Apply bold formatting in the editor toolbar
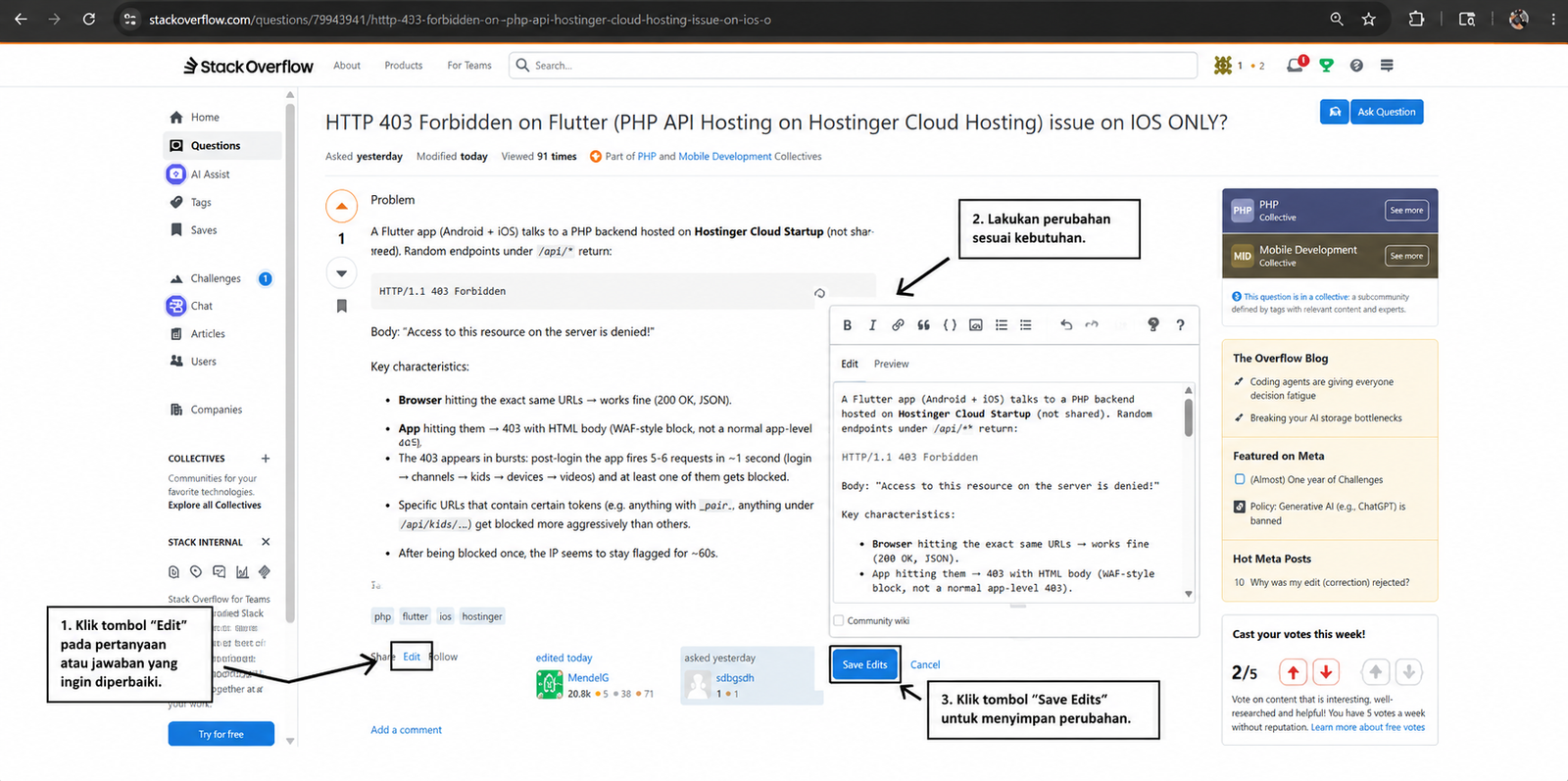This screenshot has width=1568, height=781. click(848, 325)
